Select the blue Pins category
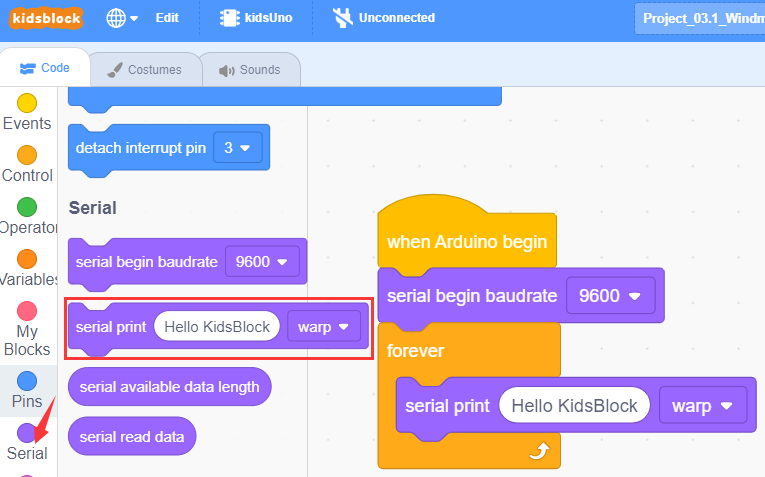The image size is (765, 477). click(x=27, y=390)
